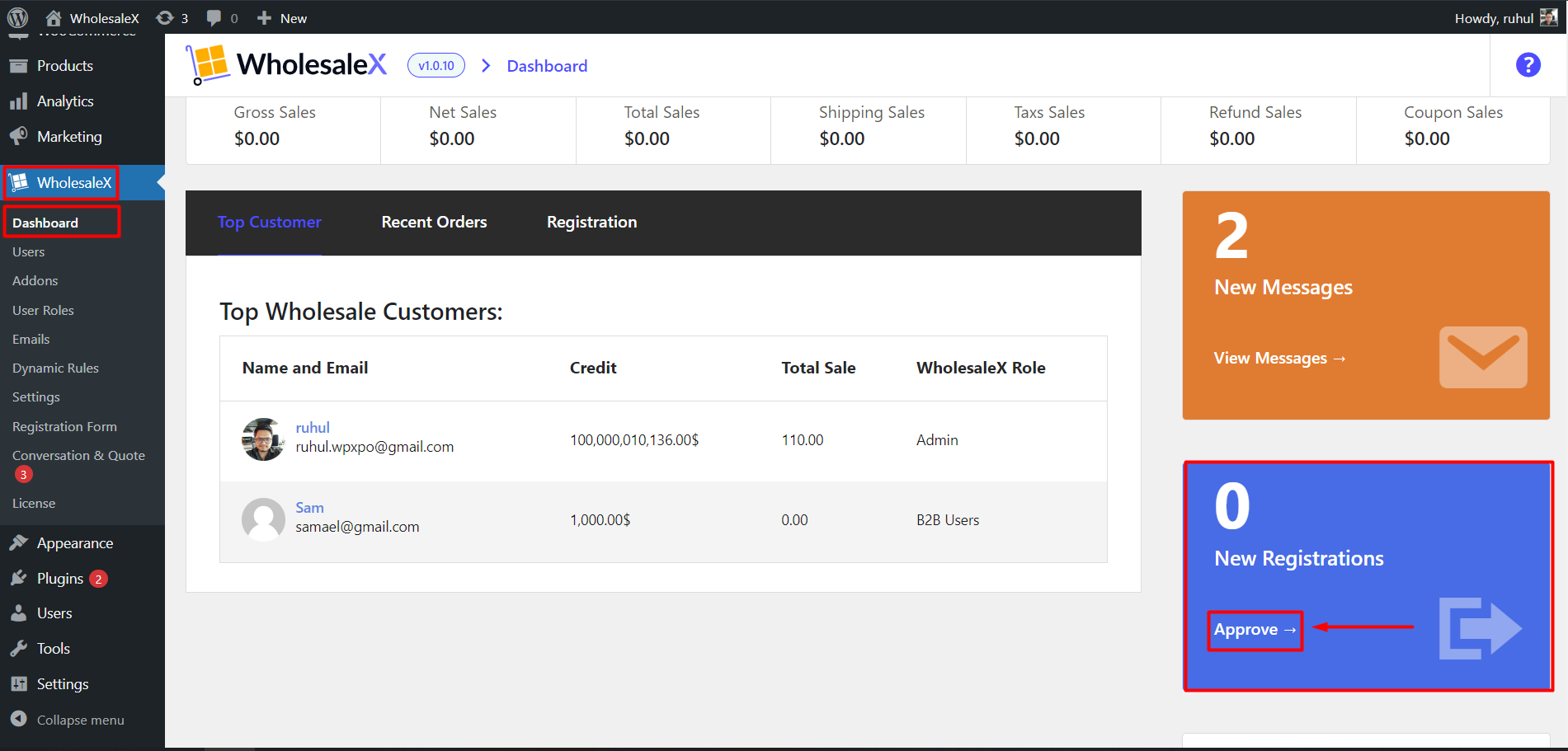Open ruhul customer name link
This screenshot has height=751, width=1568.
(x=313, y=427)
